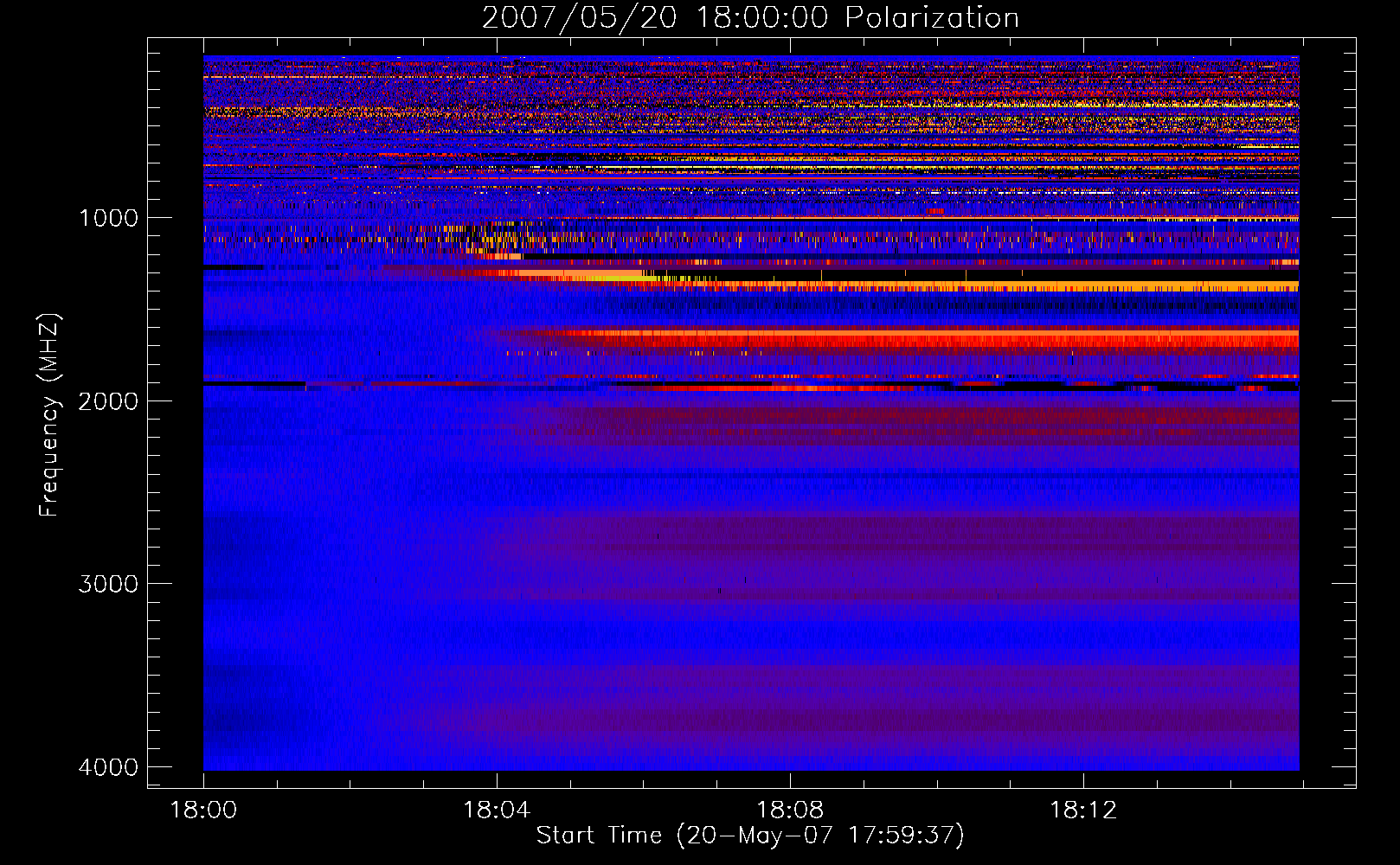
Task: Click the plot title '2007/05/20 18:00:00 Polarization'
Action: 750,18
